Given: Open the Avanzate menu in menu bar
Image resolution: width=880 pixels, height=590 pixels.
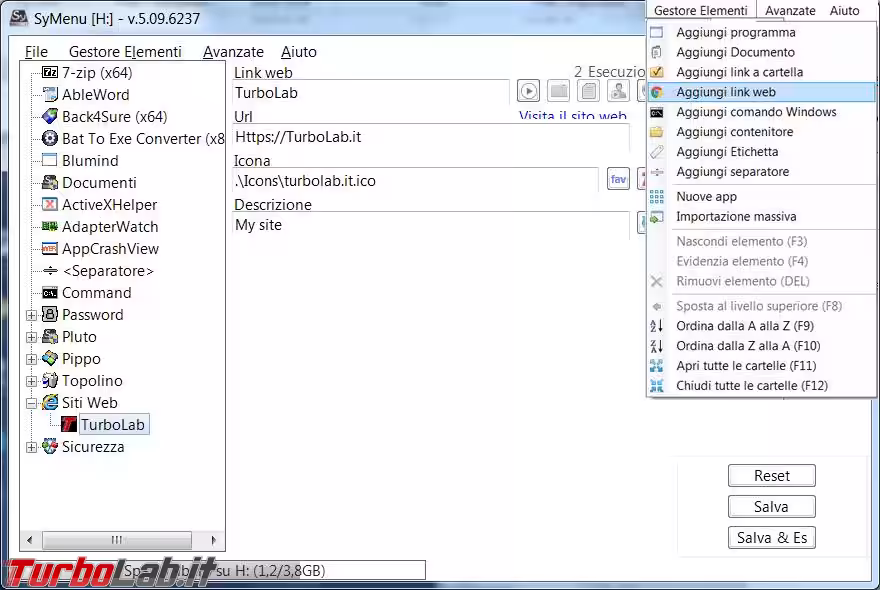Looking at the screenshot, I should click(233, 52).
